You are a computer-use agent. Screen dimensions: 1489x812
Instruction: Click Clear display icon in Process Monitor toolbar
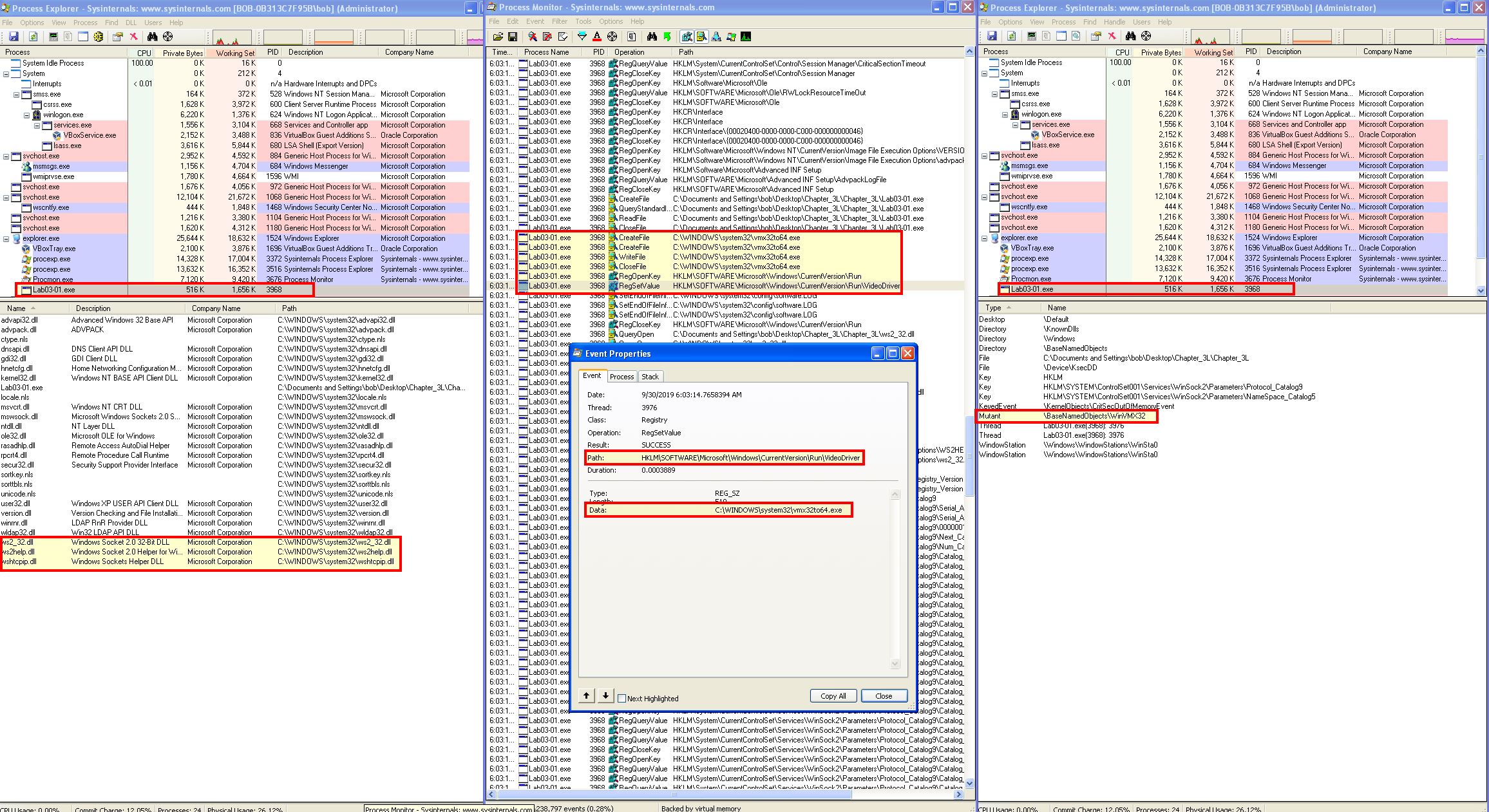tap(563, 37)
